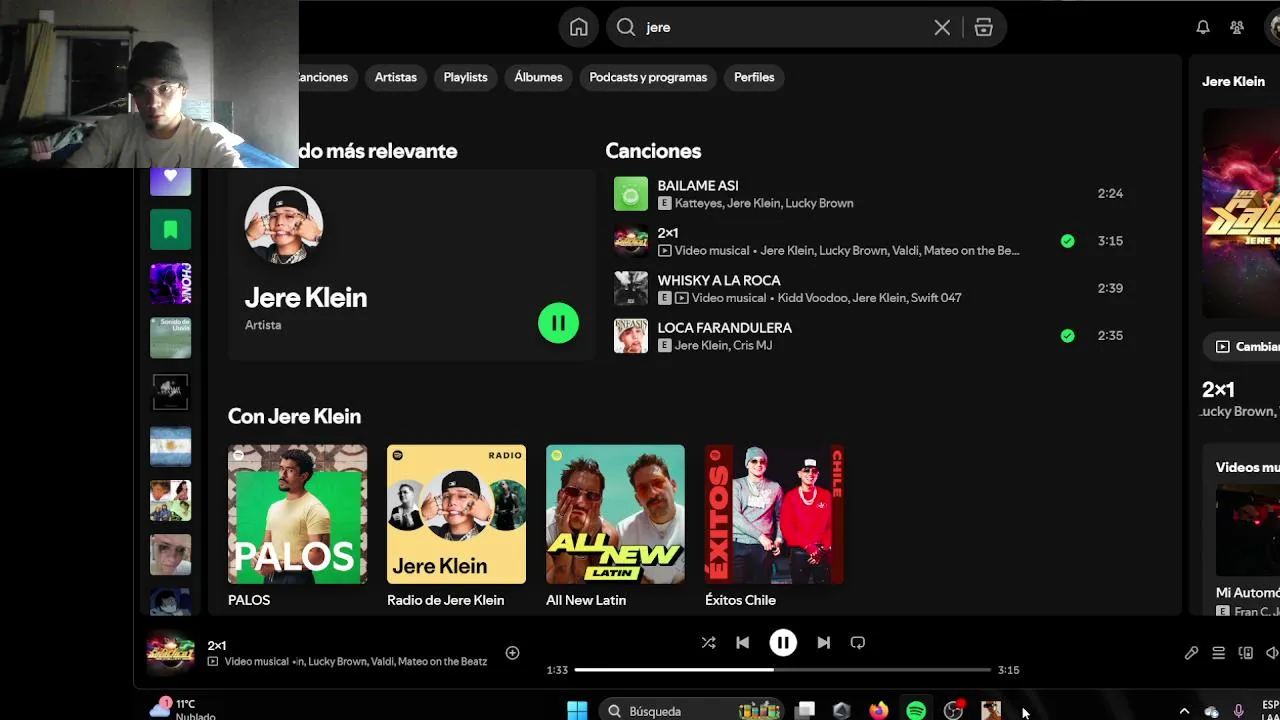Click Cambiar video button in right panel

coord(1241,346)
